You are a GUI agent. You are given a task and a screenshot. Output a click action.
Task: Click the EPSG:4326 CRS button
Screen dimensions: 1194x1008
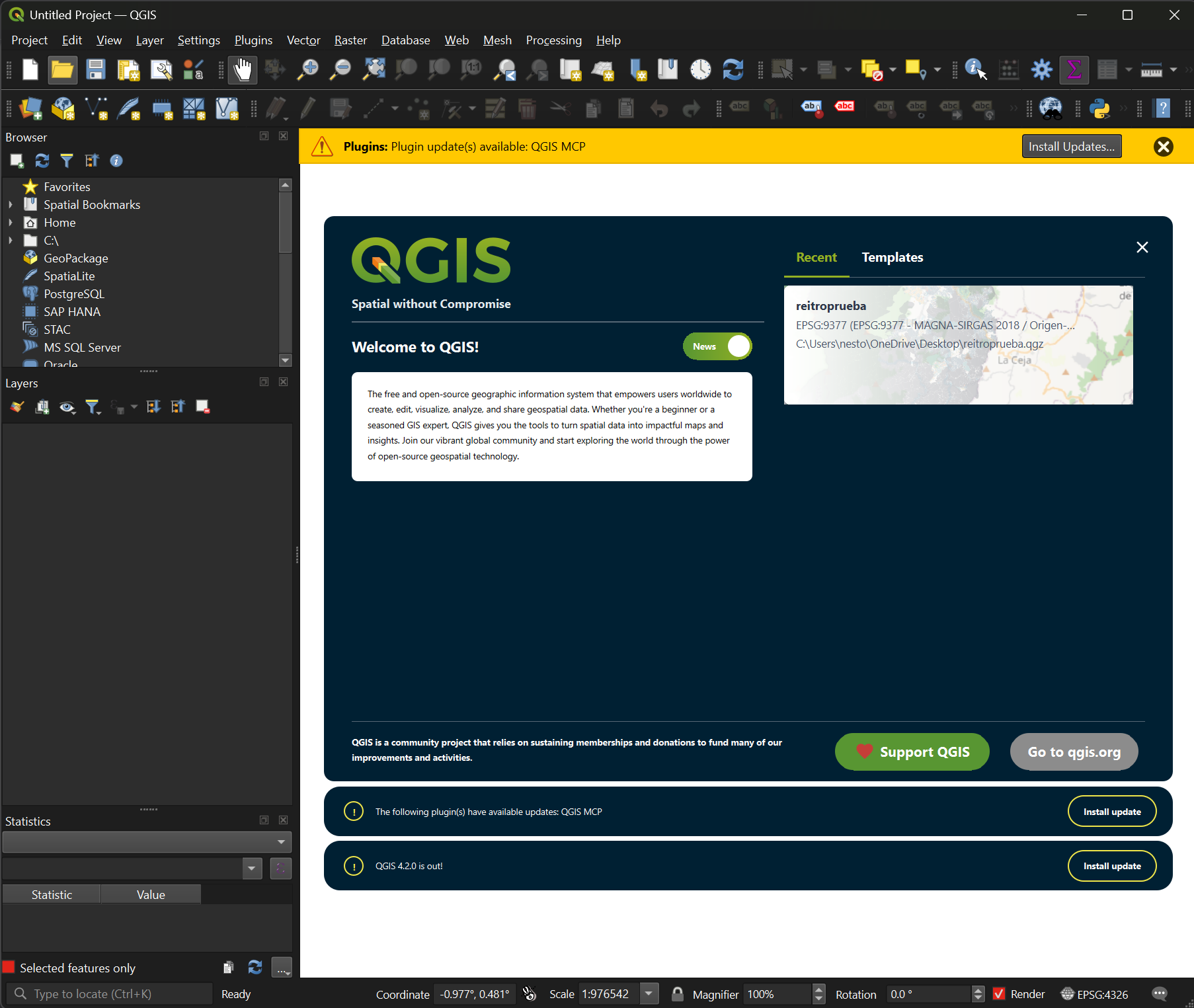point(1094,993)
